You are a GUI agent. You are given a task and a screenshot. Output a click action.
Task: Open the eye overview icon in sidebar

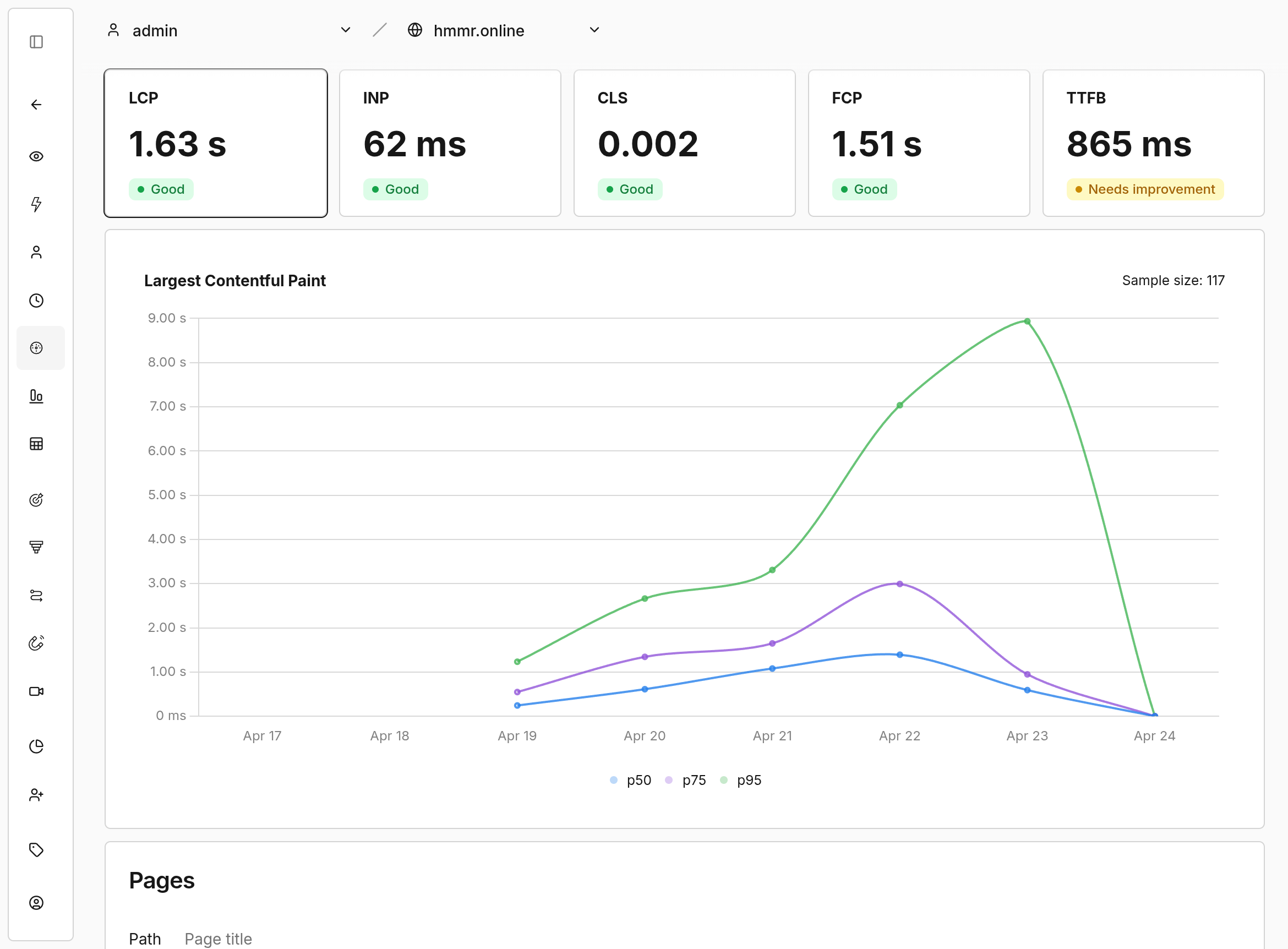(36, 156)
